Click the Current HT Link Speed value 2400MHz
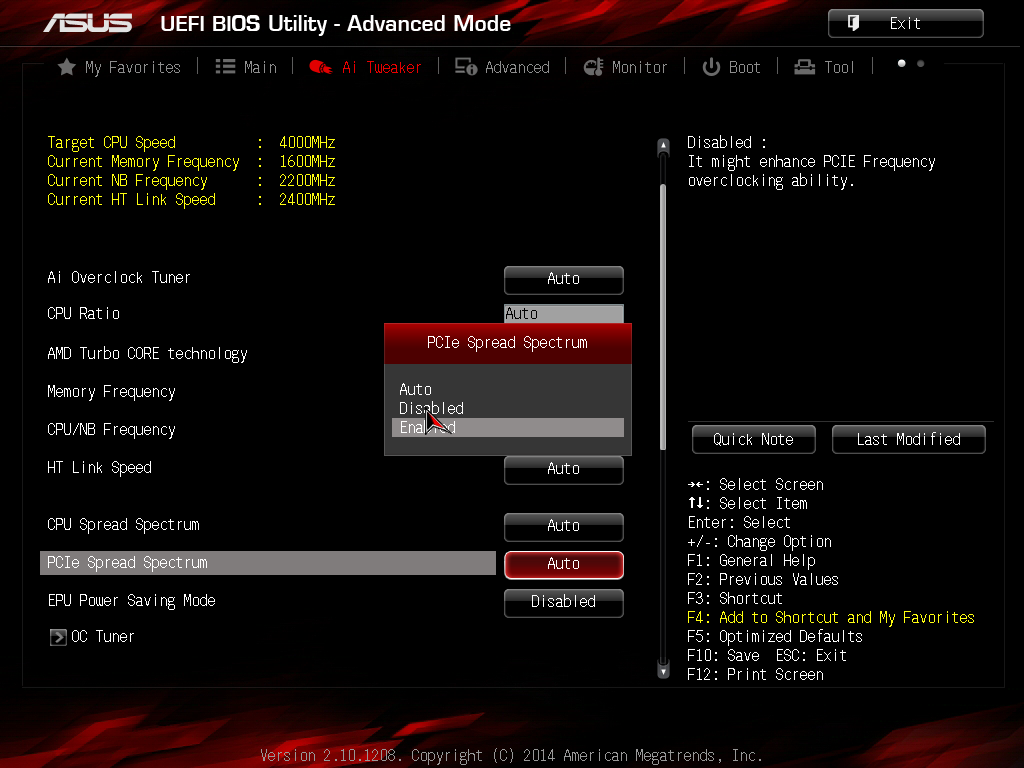The image size is (1024, 768). 307,199
